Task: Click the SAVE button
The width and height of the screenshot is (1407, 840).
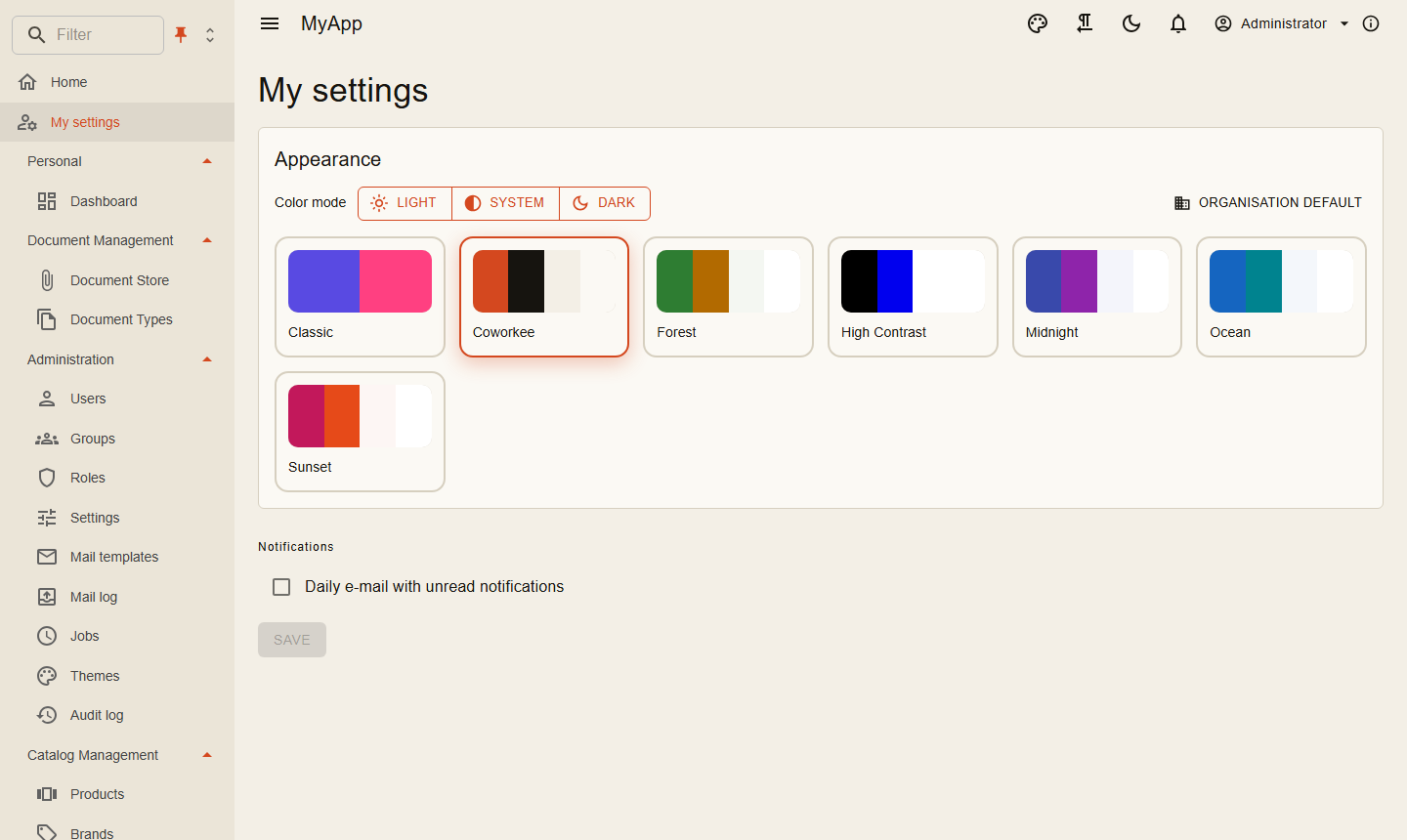Action: [292, 640]
